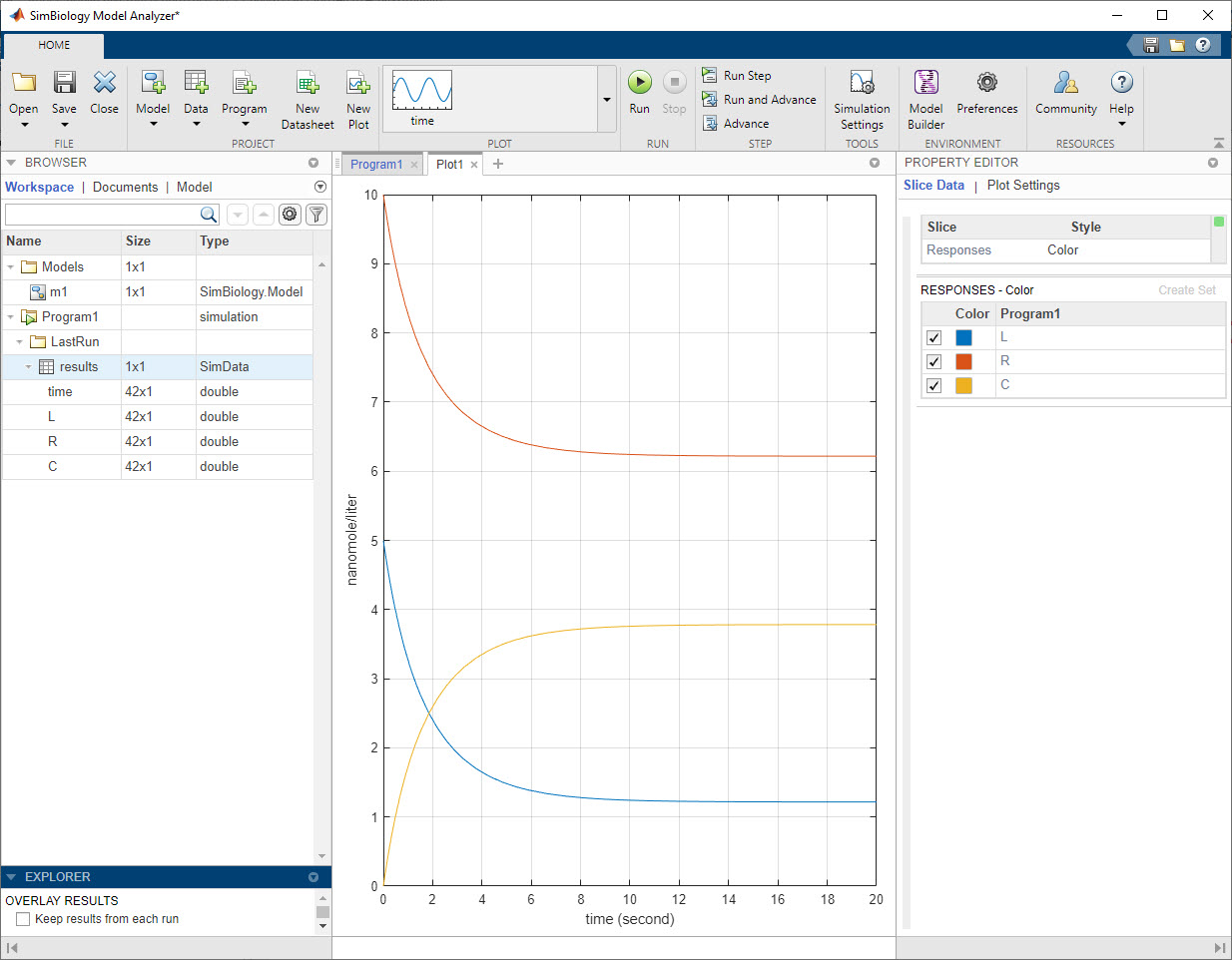
Task: Click into the Browser search field
Action: pos(102,215)
